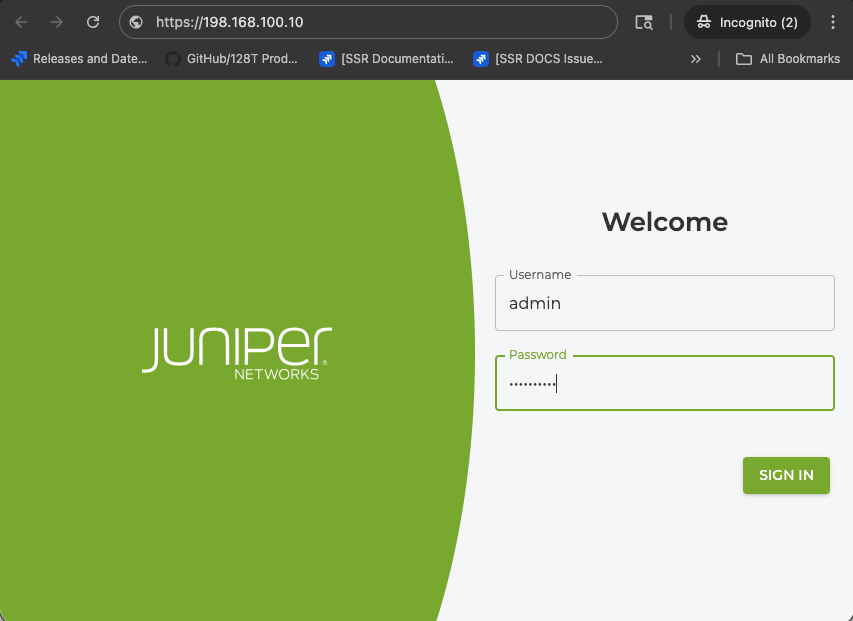Focus the Username field
Image resolution: width=853 pixels, height=621 pixels.
665,303
